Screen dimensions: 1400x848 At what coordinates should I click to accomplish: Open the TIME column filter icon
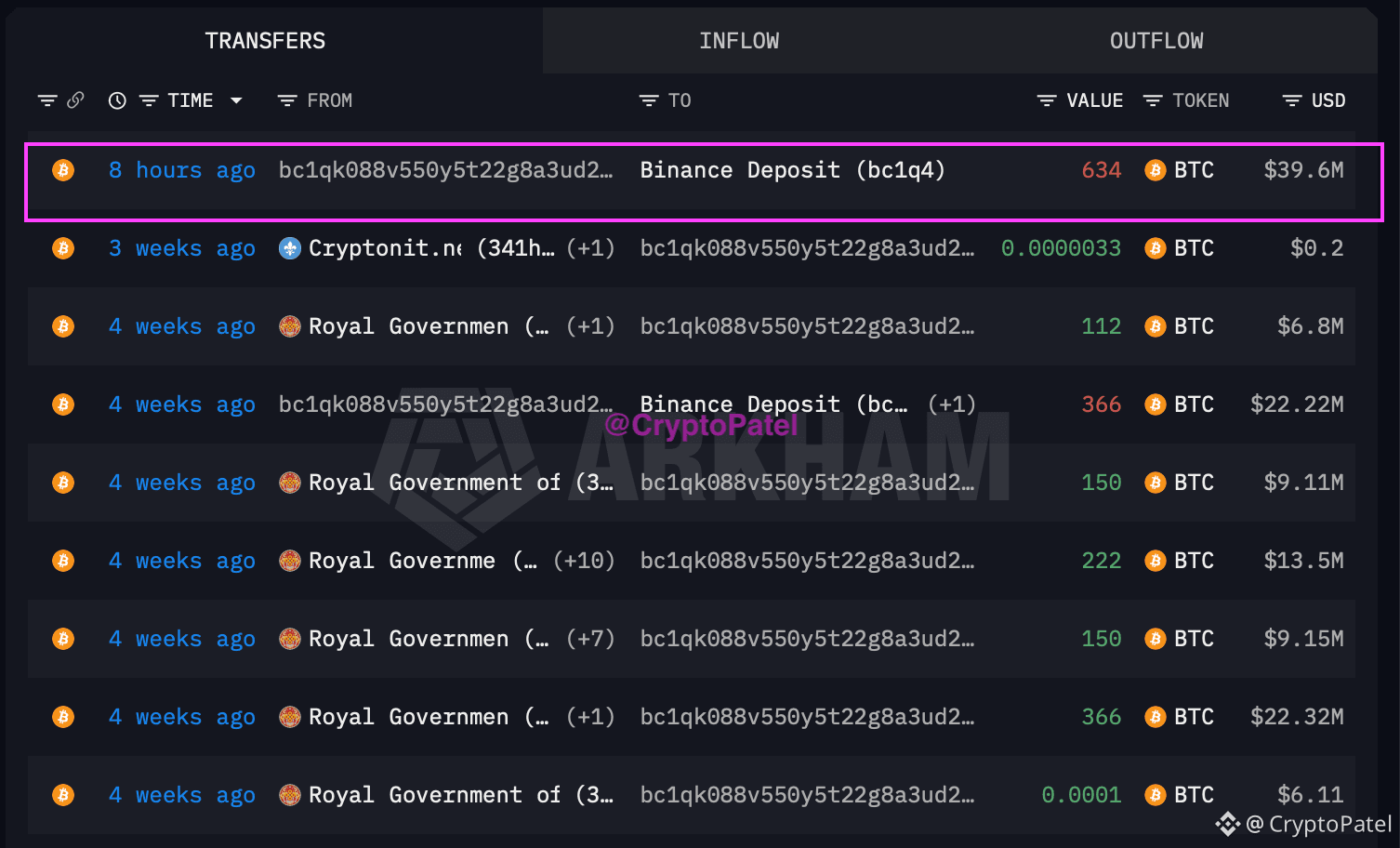pyautogui.click(x=149, y=100)
